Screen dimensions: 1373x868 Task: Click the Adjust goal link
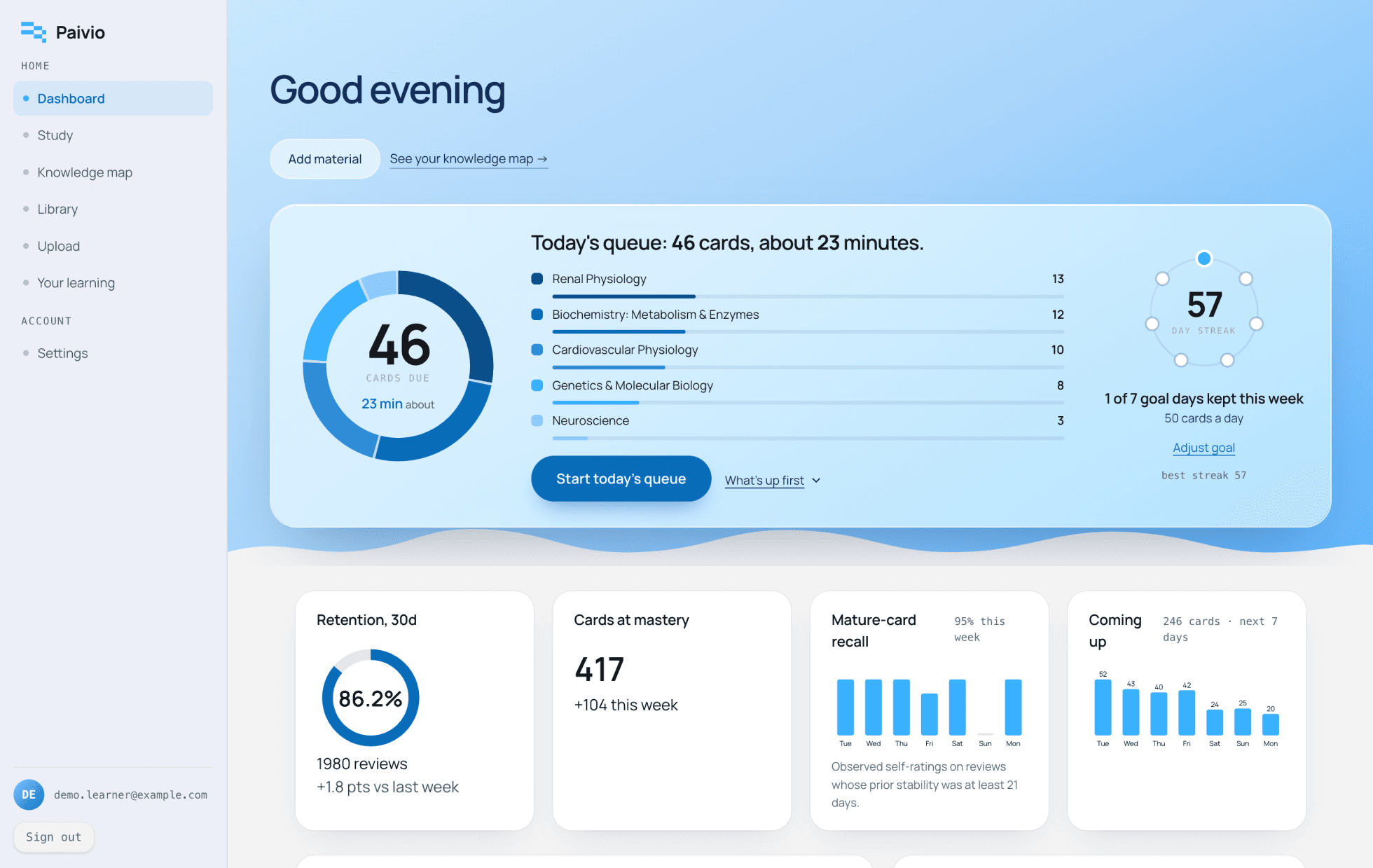1203,448
